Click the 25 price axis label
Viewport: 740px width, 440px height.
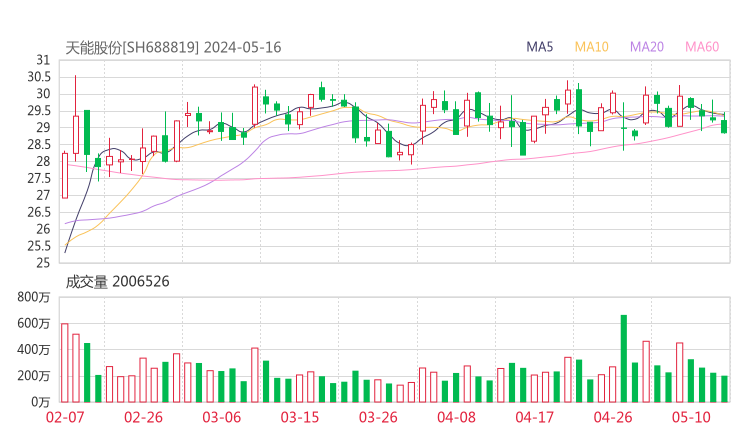[x=43, y=263]
